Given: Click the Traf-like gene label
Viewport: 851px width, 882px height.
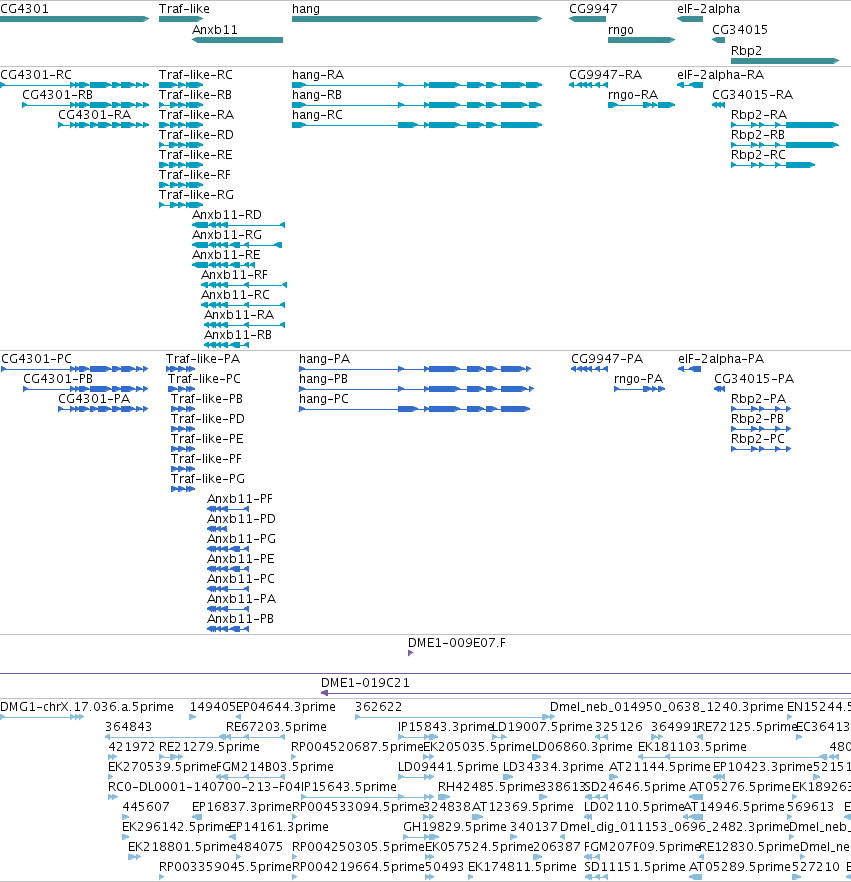Looking at the screenshot, I should pos(184,9).
